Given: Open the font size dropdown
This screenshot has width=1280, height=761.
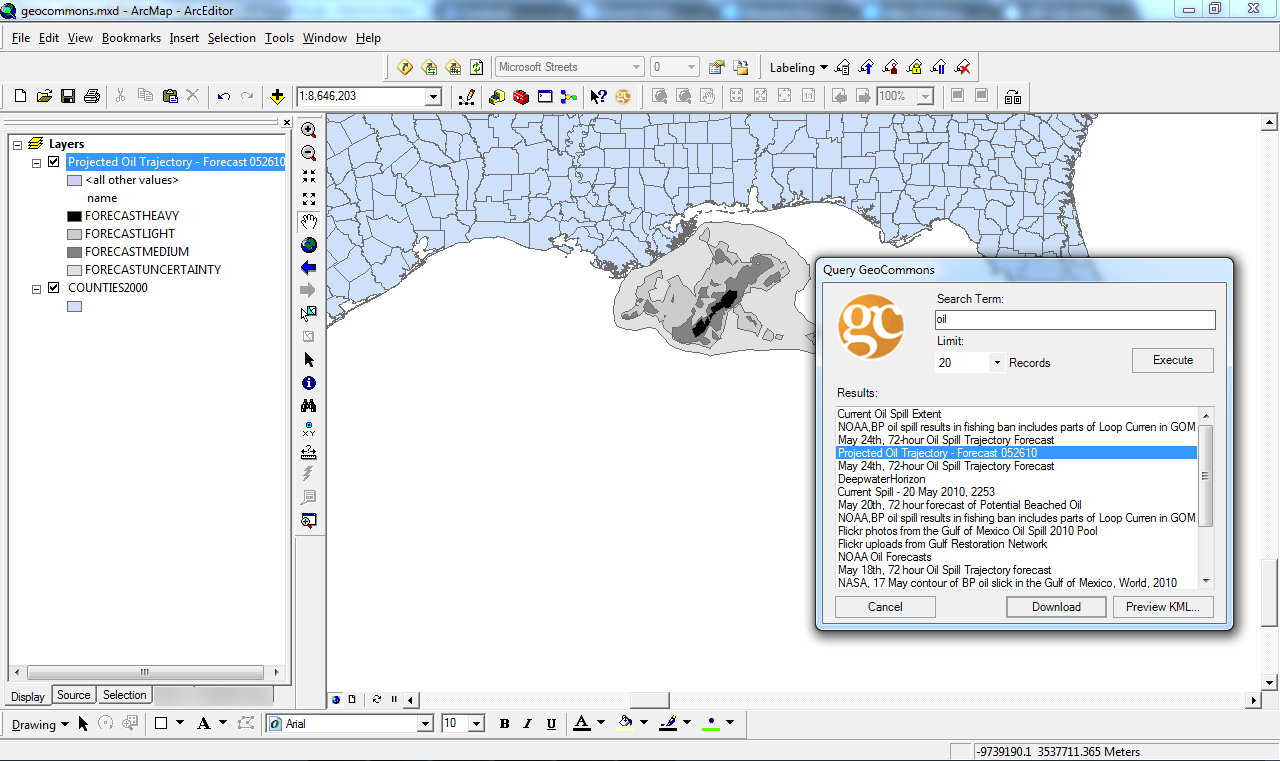Looking at the screenshot, I should click(x=476, y=724).
